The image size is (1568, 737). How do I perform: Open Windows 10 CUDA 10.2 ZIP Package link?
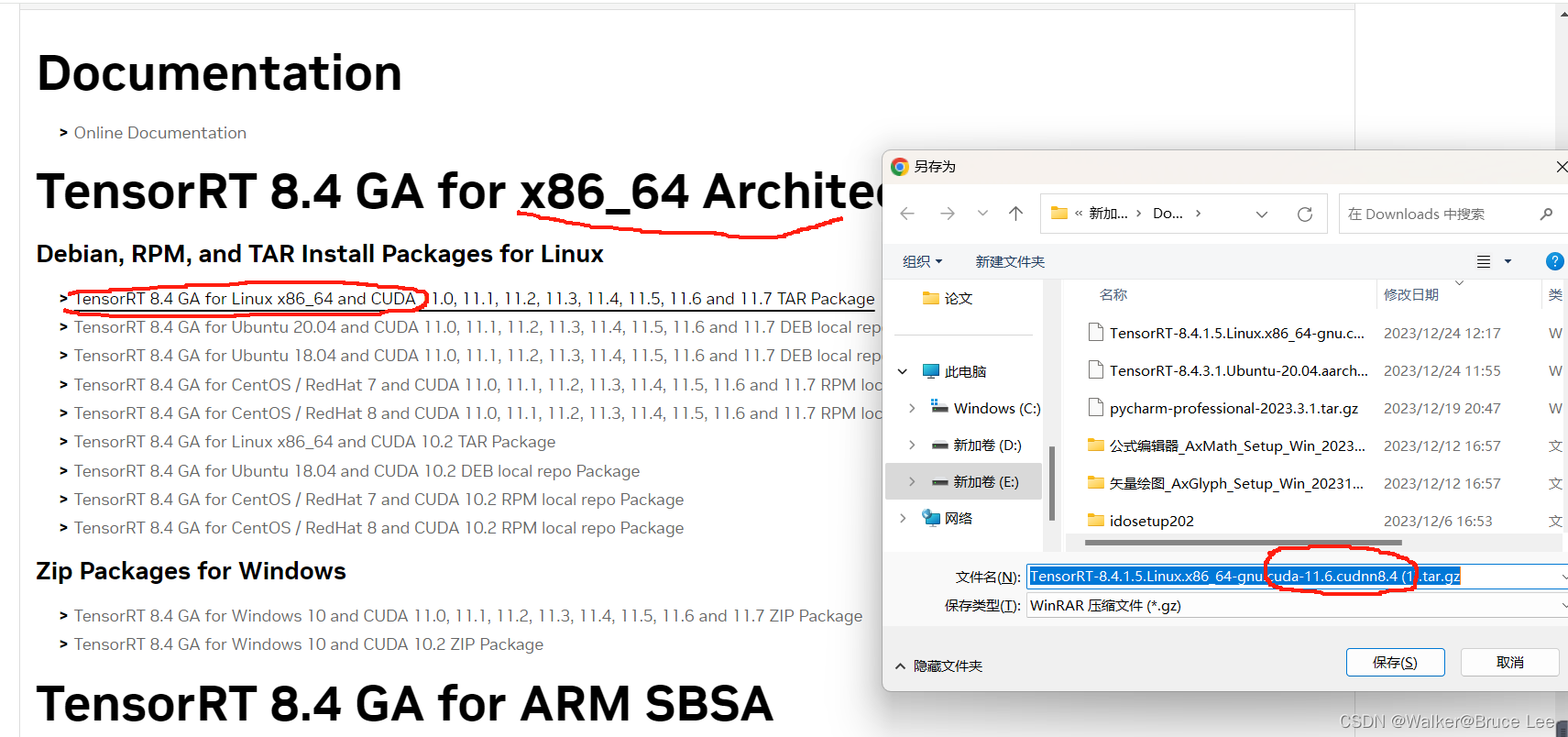[x=309, y=644]
